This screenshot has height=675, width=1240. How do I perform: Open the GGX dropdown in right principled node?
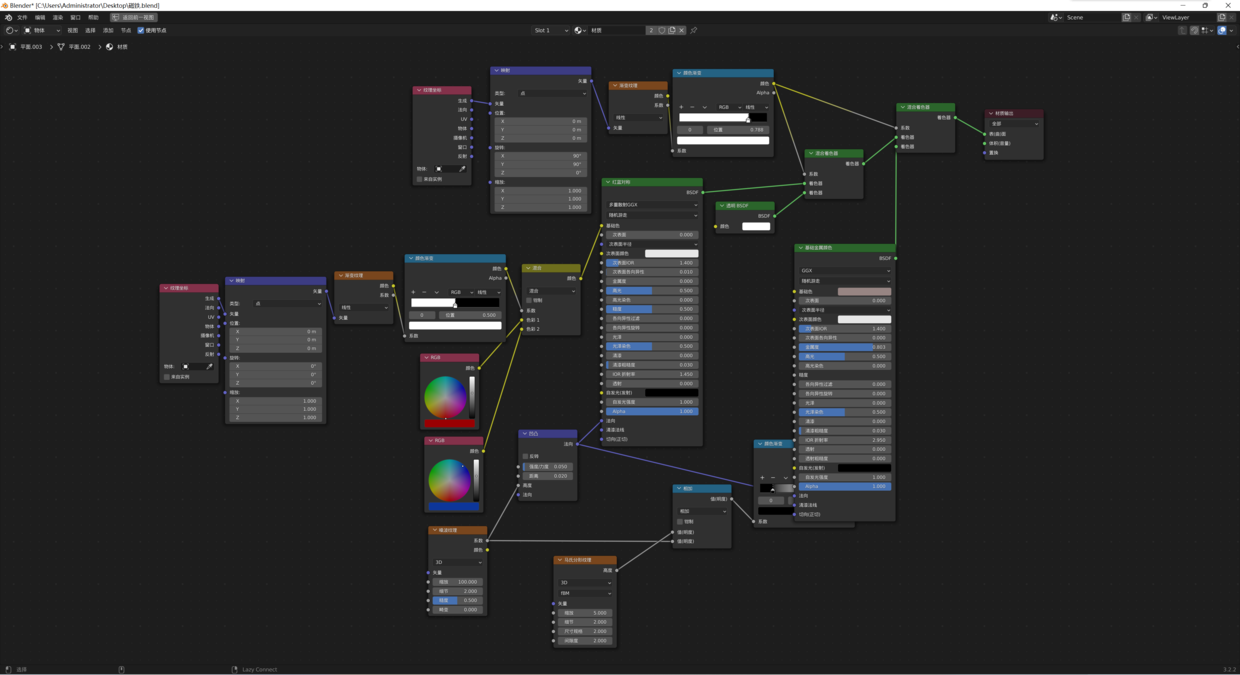(845, 270)
